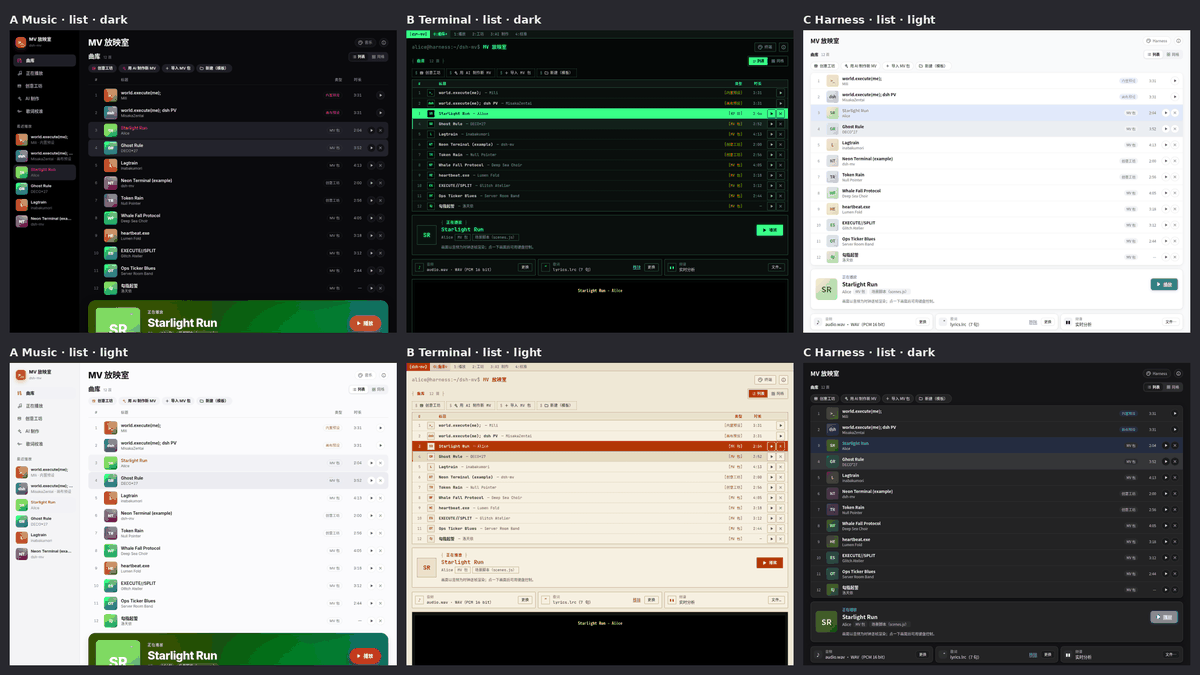This screenshot has width=1200, height=675.
Task: Play Whale Fall Protocol row in A Music light
Action: 371,550
